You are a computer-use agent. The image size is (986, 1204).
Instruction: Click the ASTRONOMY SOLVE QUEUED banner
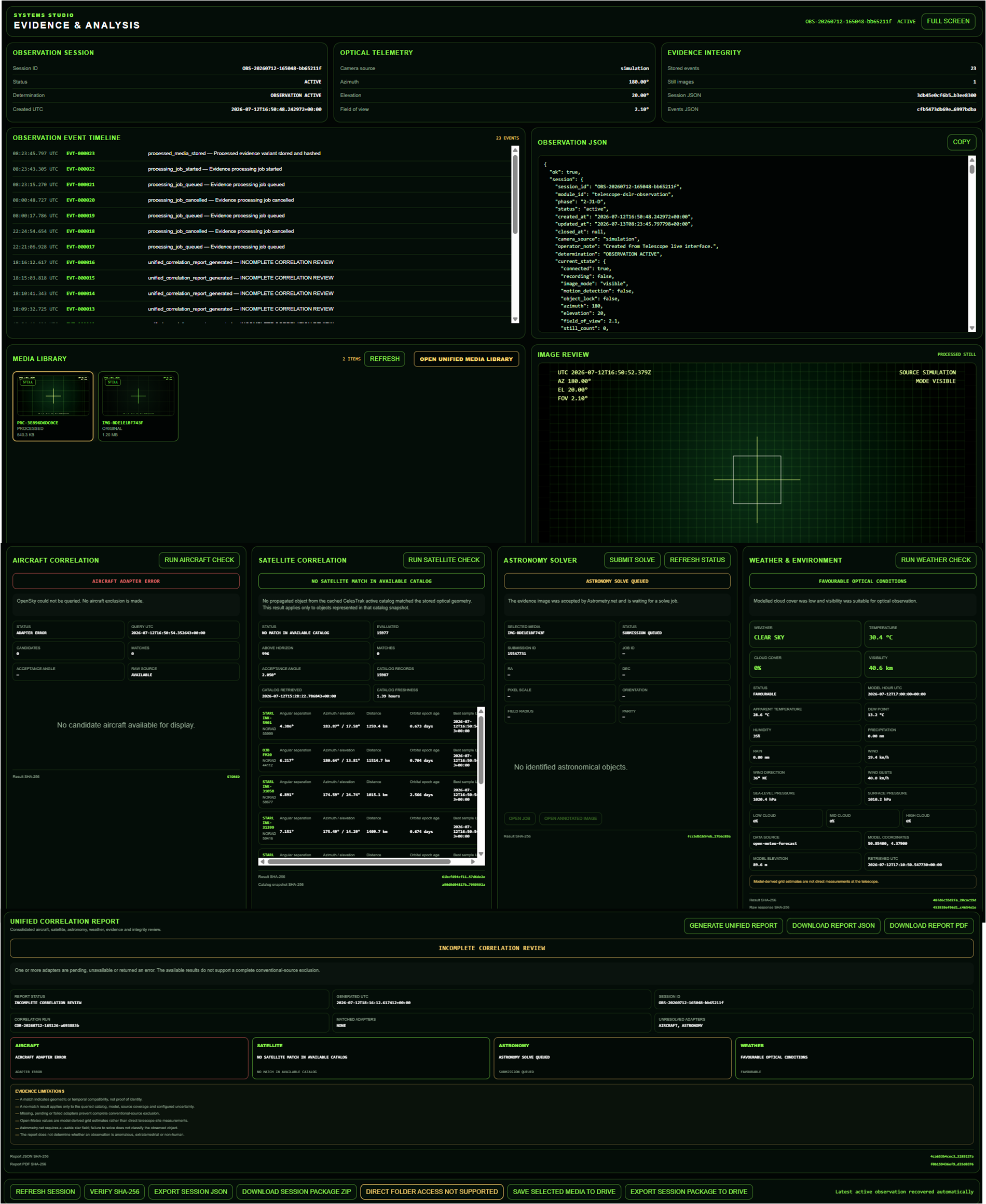pos(617,581)
